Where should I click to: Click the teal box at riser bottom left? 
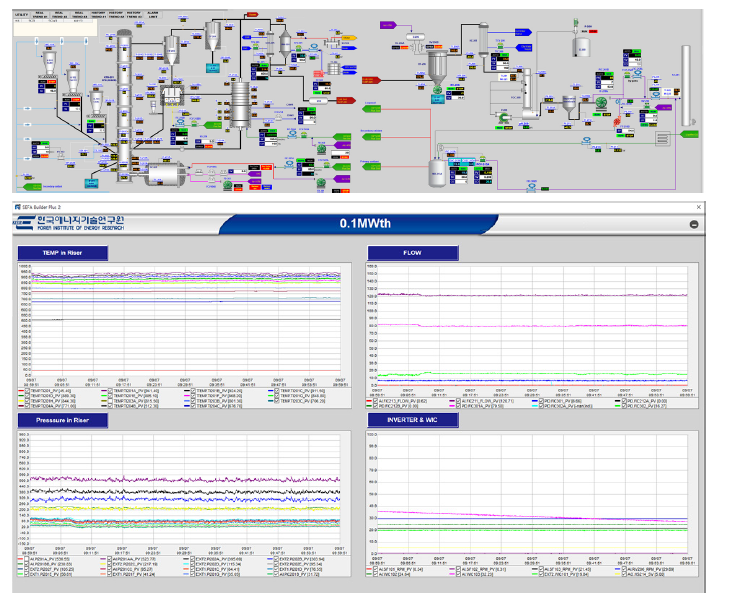91,184
